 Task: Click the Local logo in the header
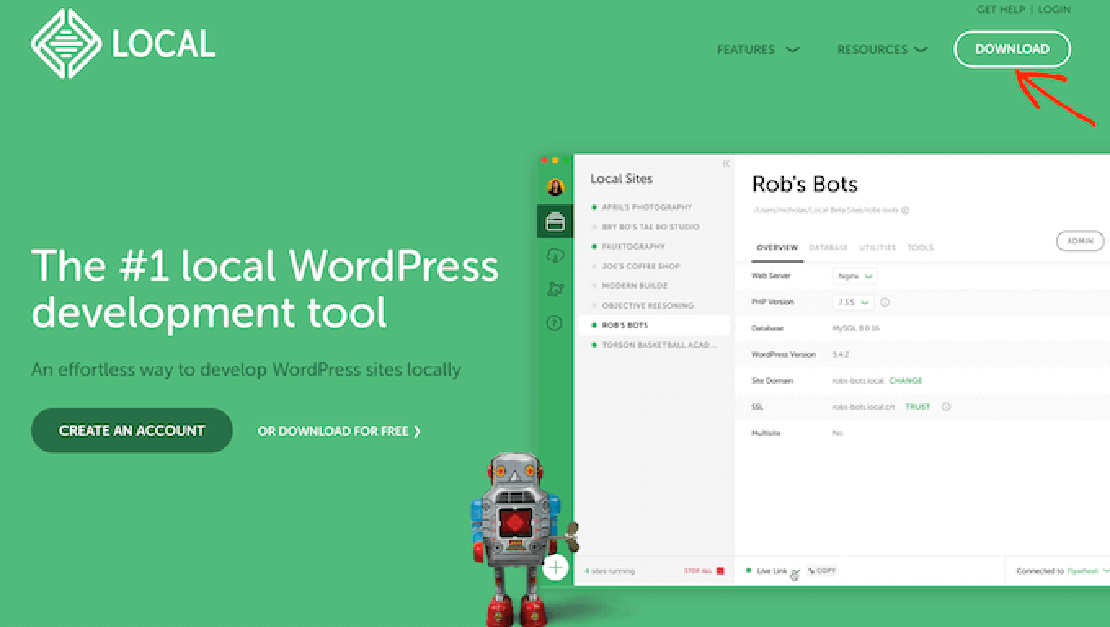pyautogui.click(x=122, y=43)
